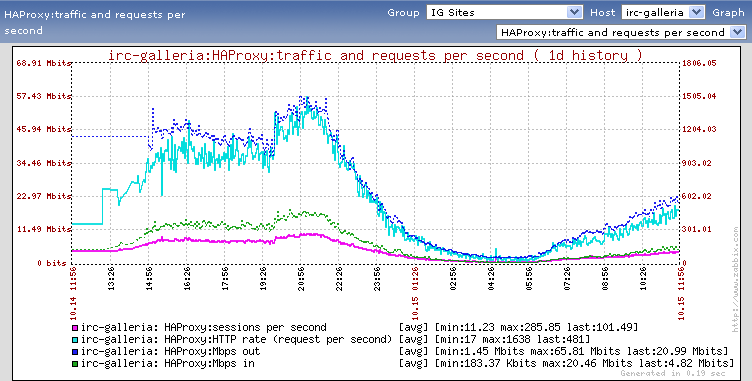Screen dimensions: 752x381
Task: Click the '0 bits' left axis label
Action: point(52,263)
